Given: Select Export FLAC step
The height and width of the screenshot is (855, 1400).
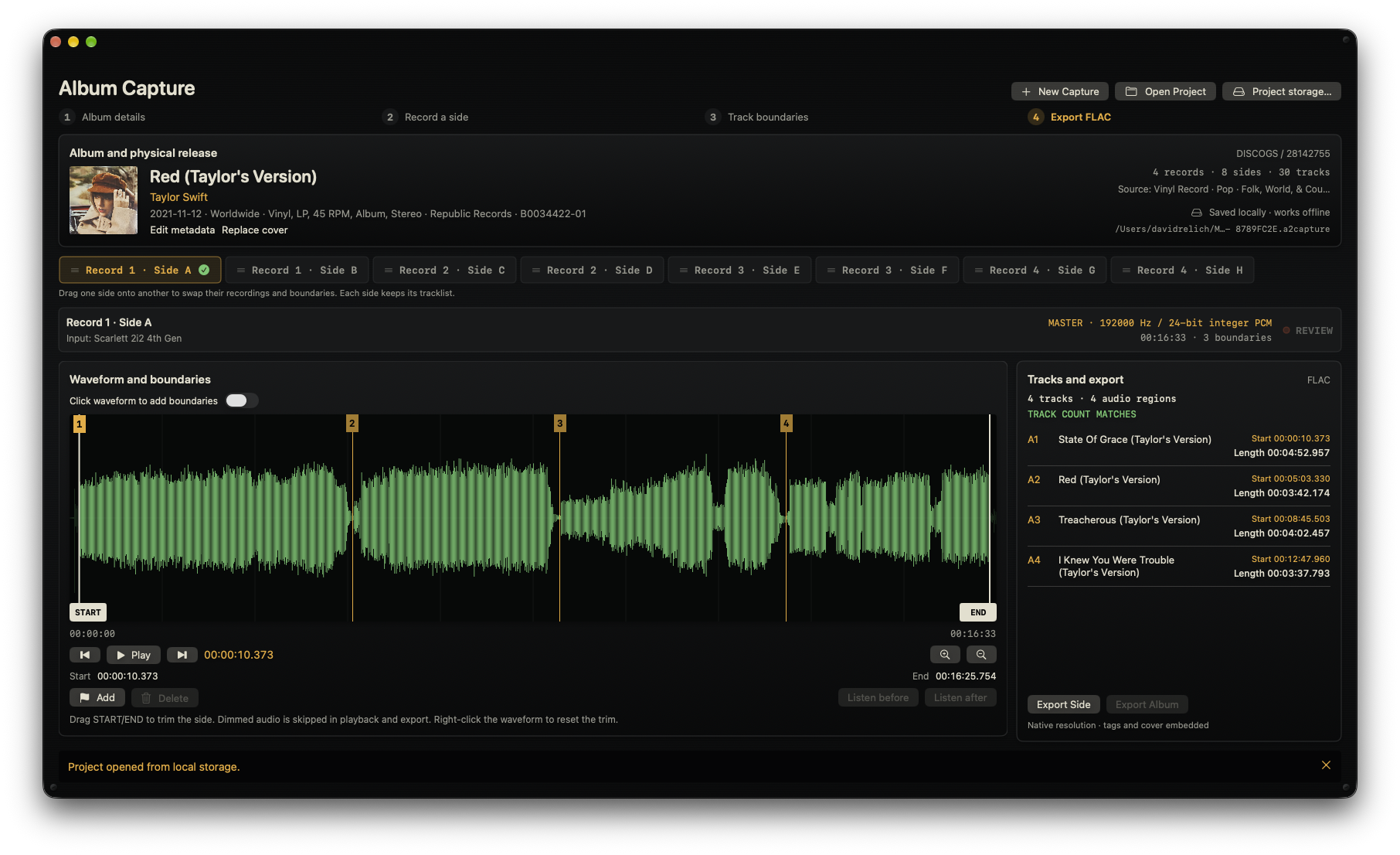Looking at the screenshot, I should click(x=1070, y=117).
